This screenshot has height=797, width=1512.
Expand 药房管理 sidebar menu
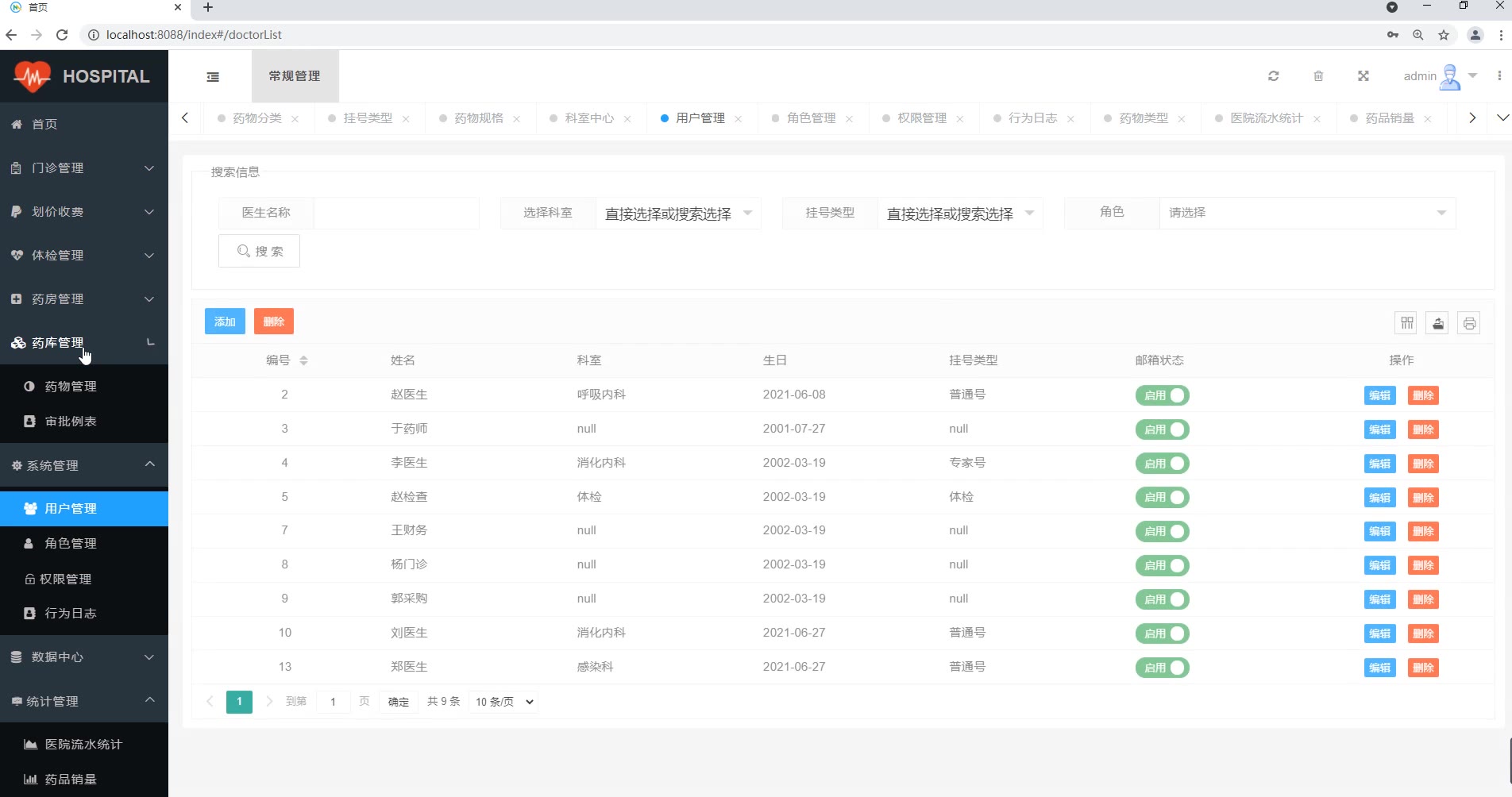84,299
